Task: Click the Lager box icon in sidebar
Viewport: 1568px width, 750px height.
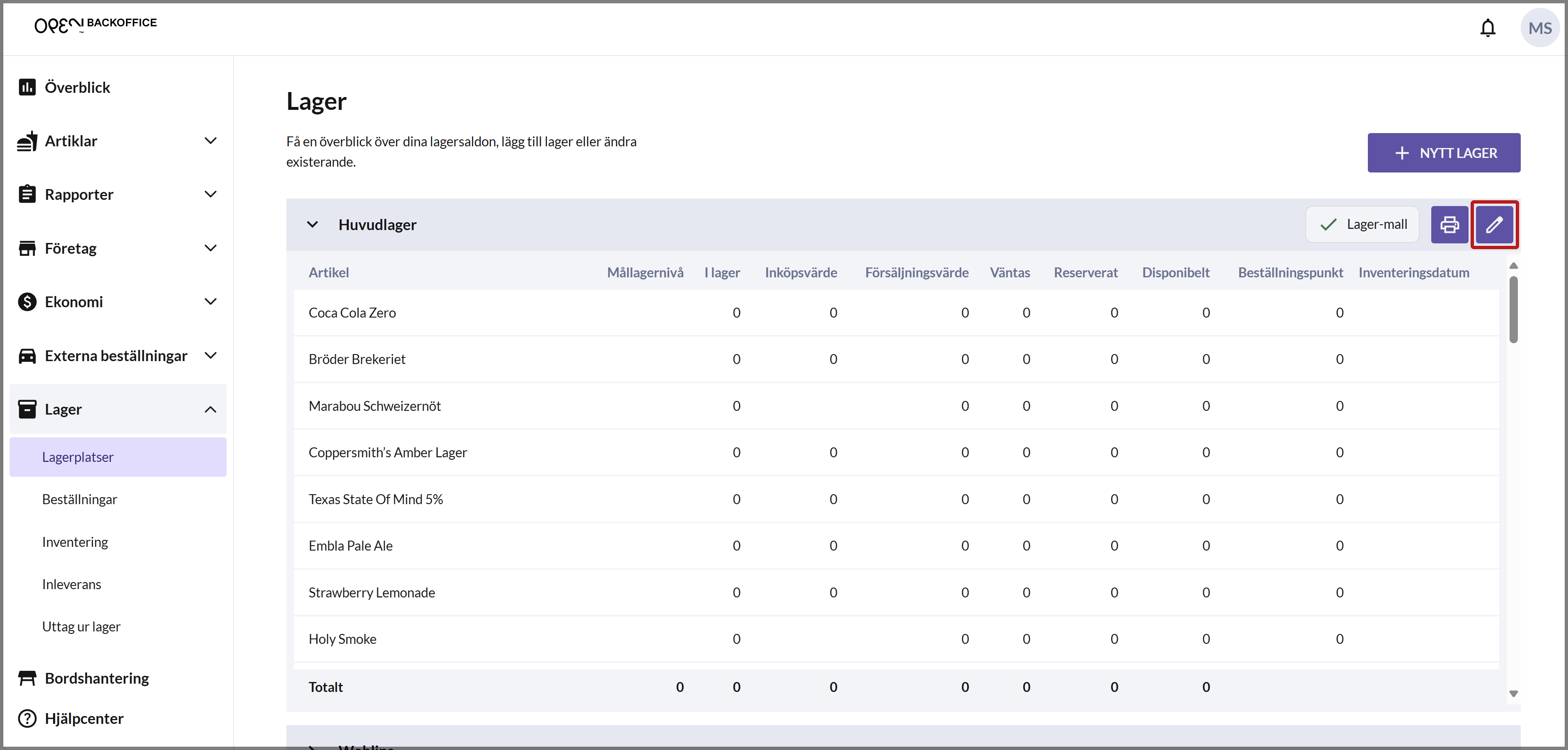Action: click(x=27, y=409)
